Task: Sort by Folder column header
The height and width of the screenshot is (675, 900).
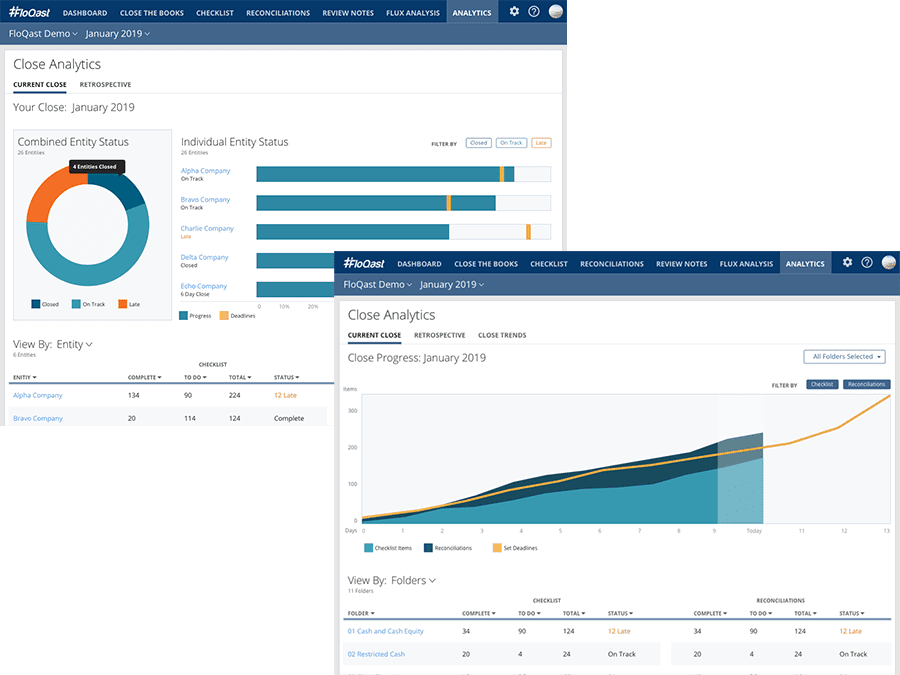Action: [x=361, y=613]
